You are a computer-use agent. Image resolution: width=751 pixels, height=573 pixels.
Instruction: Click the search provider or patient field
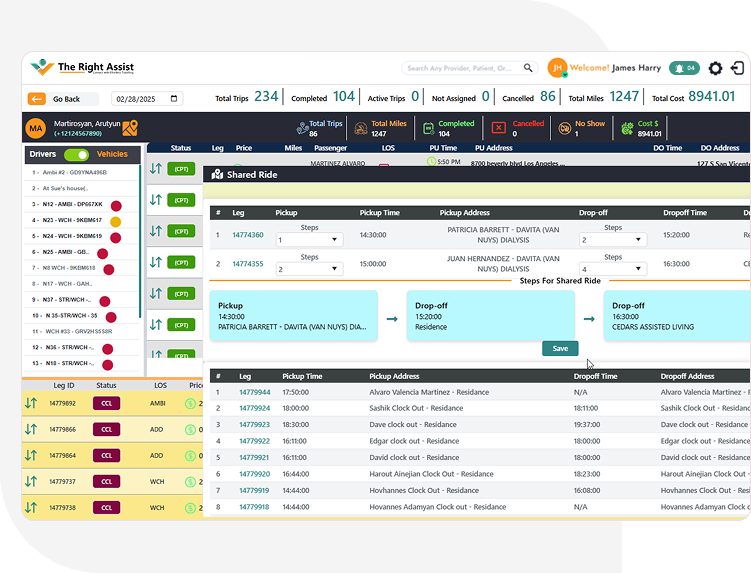(462, 68)
